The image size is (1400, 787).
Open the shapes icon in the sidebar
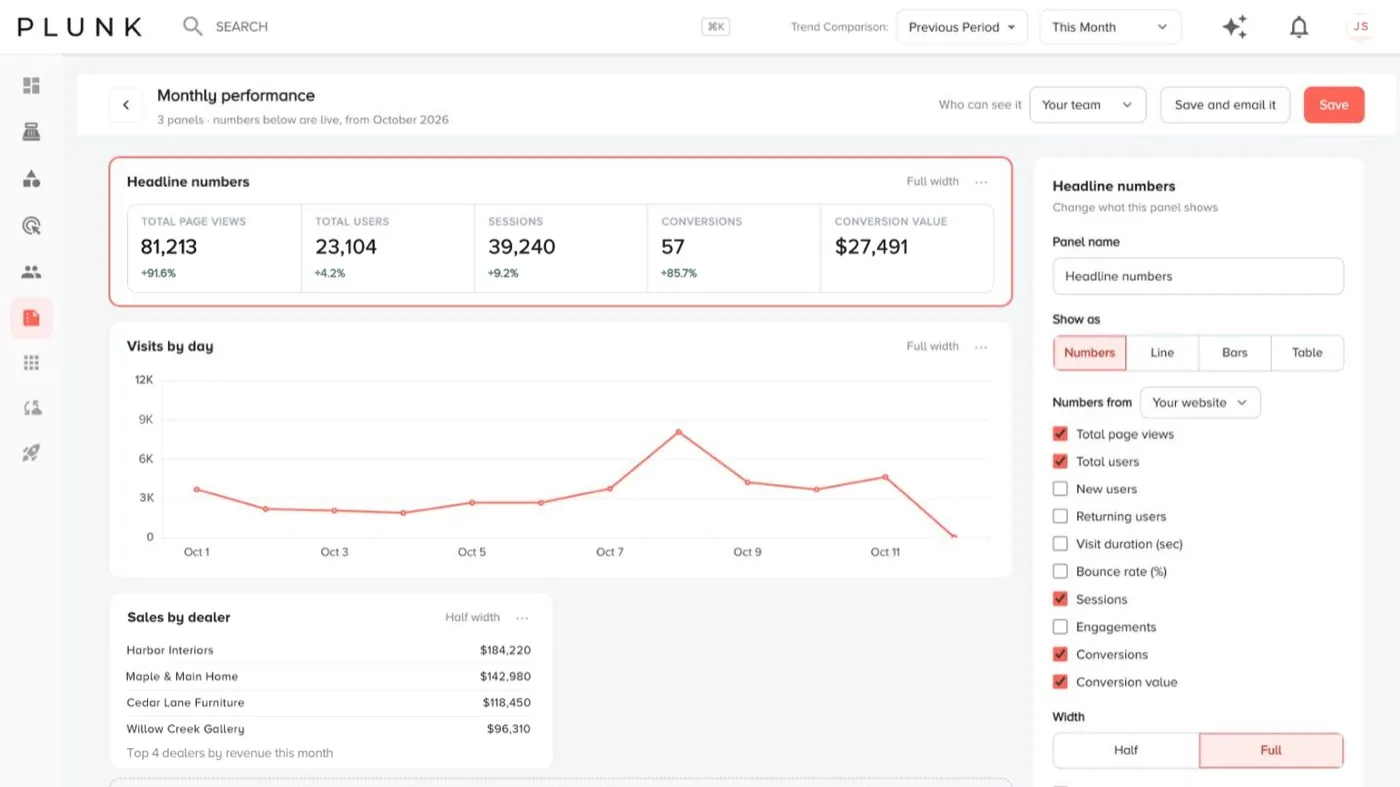click(31, 179)
